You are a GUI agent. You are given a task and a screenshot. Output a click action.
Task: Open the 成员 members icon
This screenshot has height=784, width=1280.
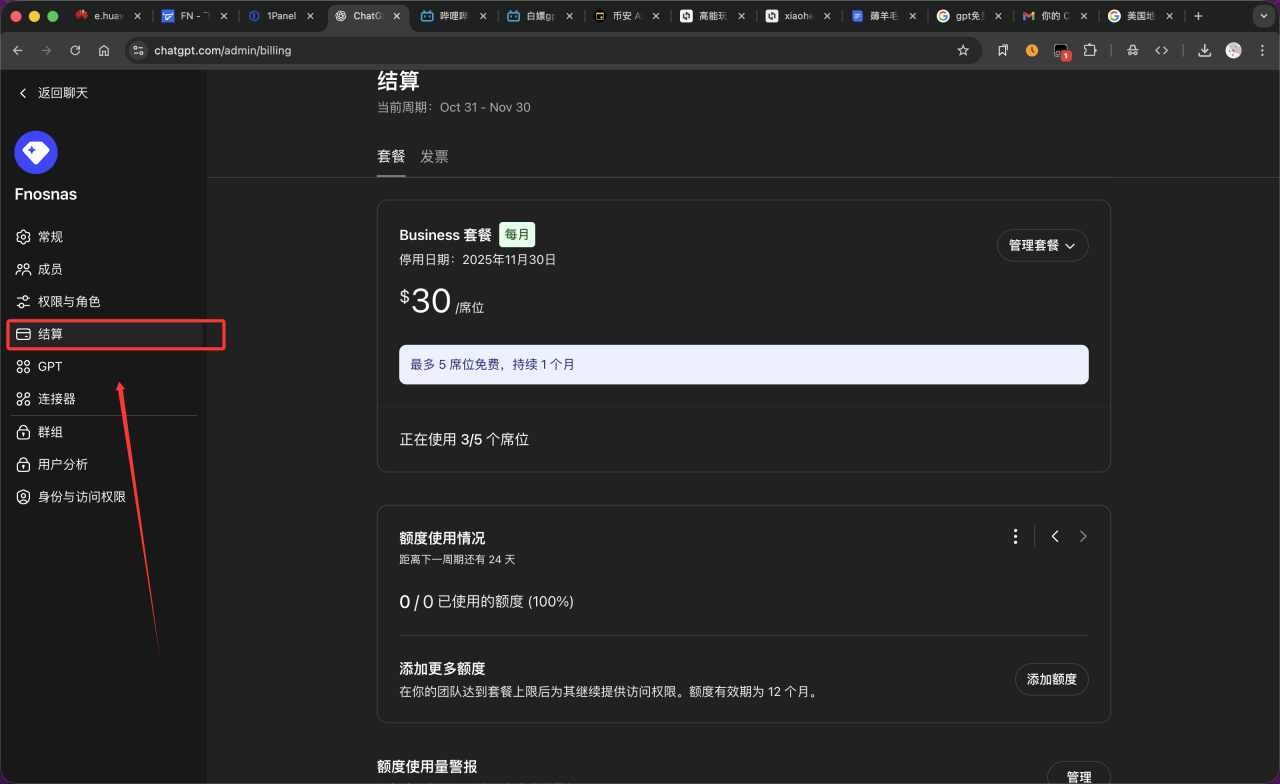click(x=23, y=269)
